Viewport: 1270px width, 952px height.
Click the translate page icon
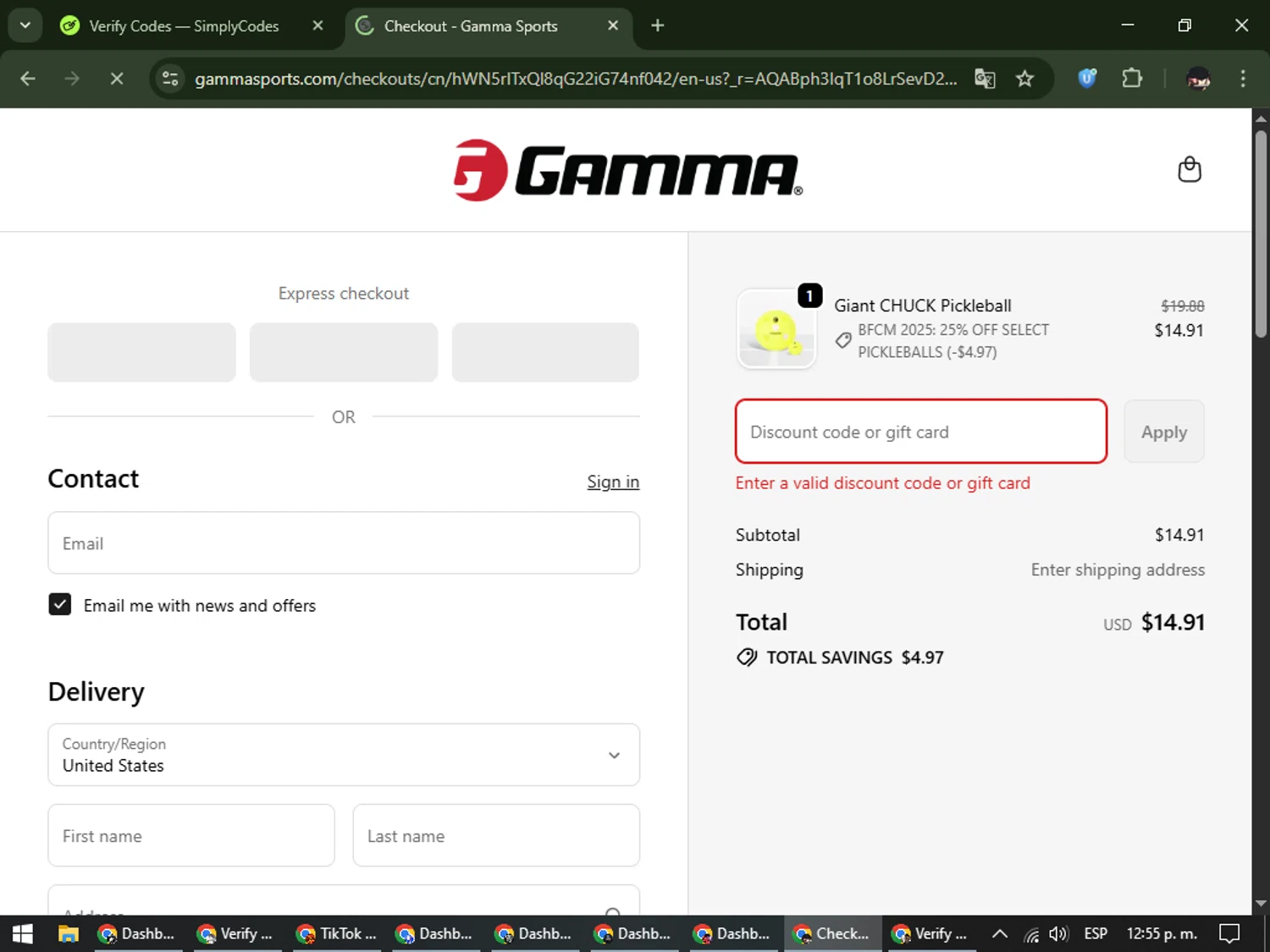[x=985, y=79]
